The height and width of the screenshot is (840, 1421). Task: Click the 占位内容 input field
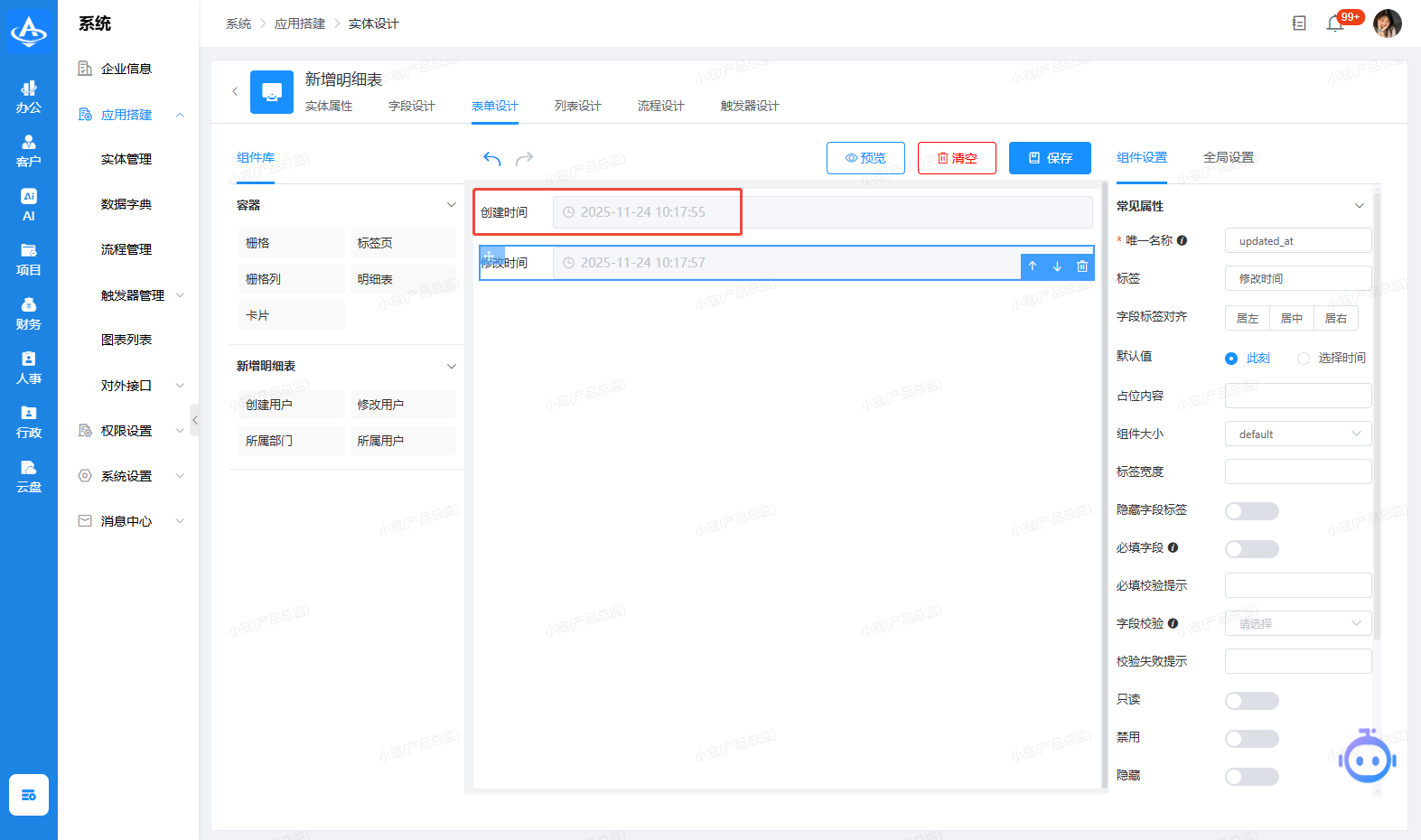[1297, 397]
